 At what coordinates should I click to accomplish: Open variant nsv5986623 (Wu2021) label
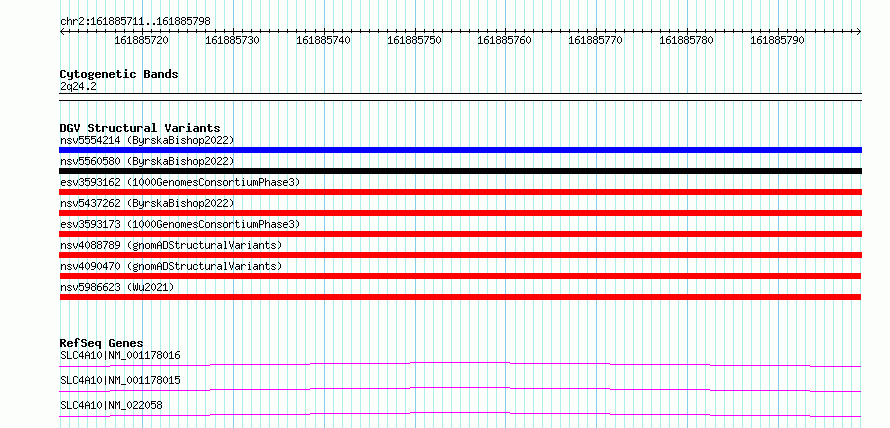117,287
